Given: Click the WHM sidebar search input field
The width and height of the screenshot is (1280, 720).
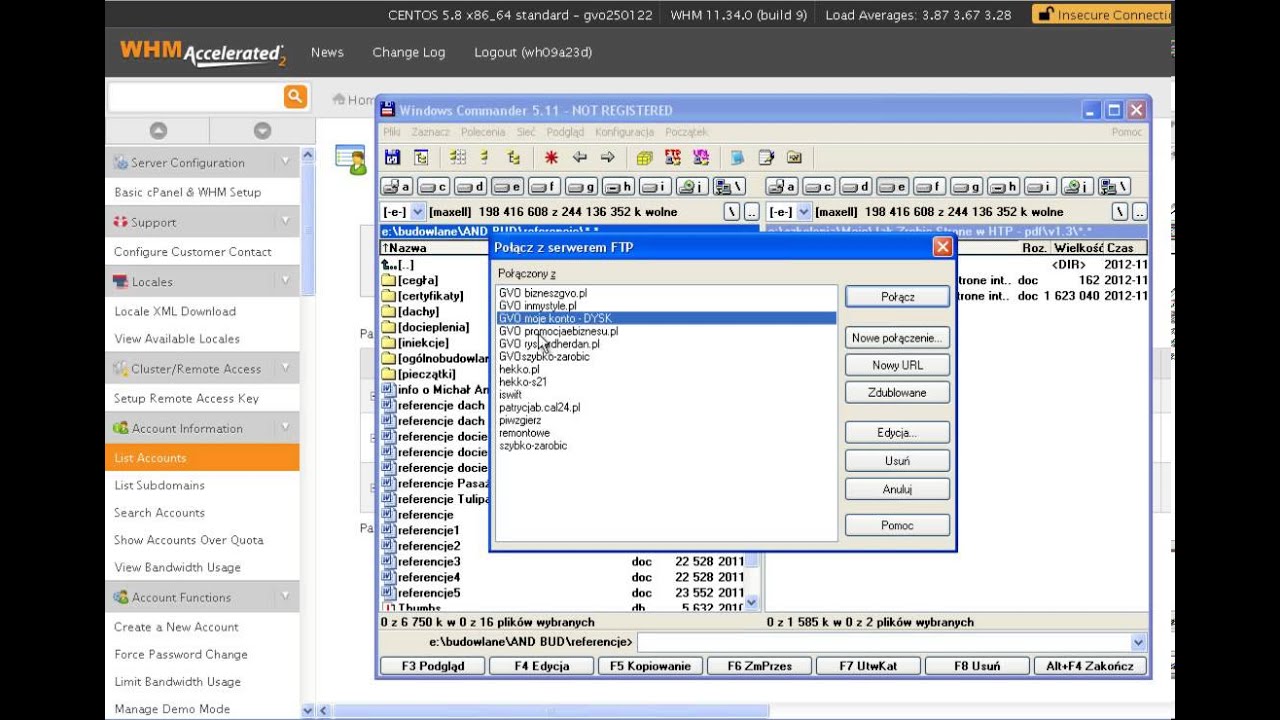Looking at the screenshot, I should pos(195,96).
